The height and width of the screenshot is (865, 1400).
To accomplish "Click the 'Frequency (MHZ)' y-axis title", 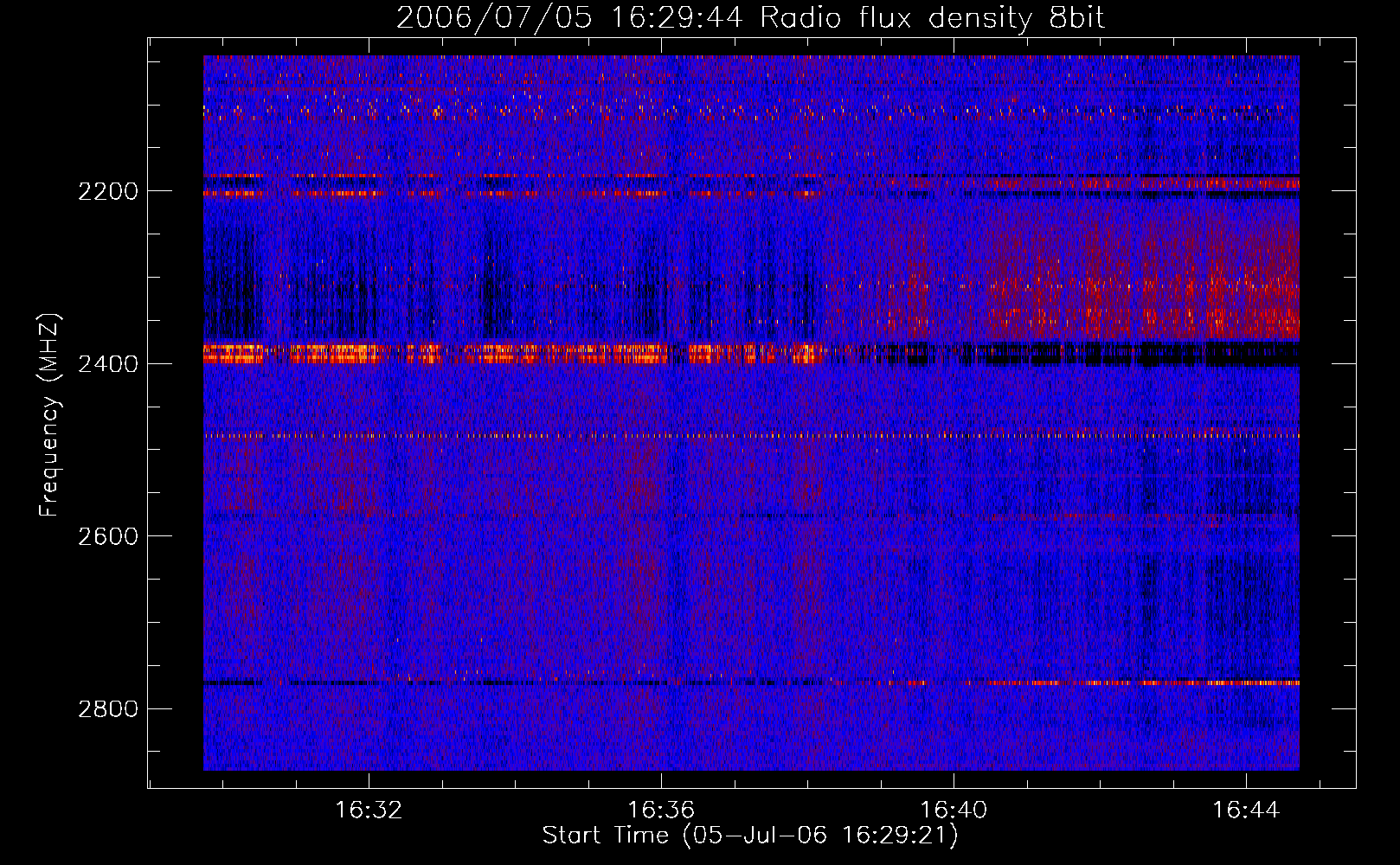I will [50, 415].
